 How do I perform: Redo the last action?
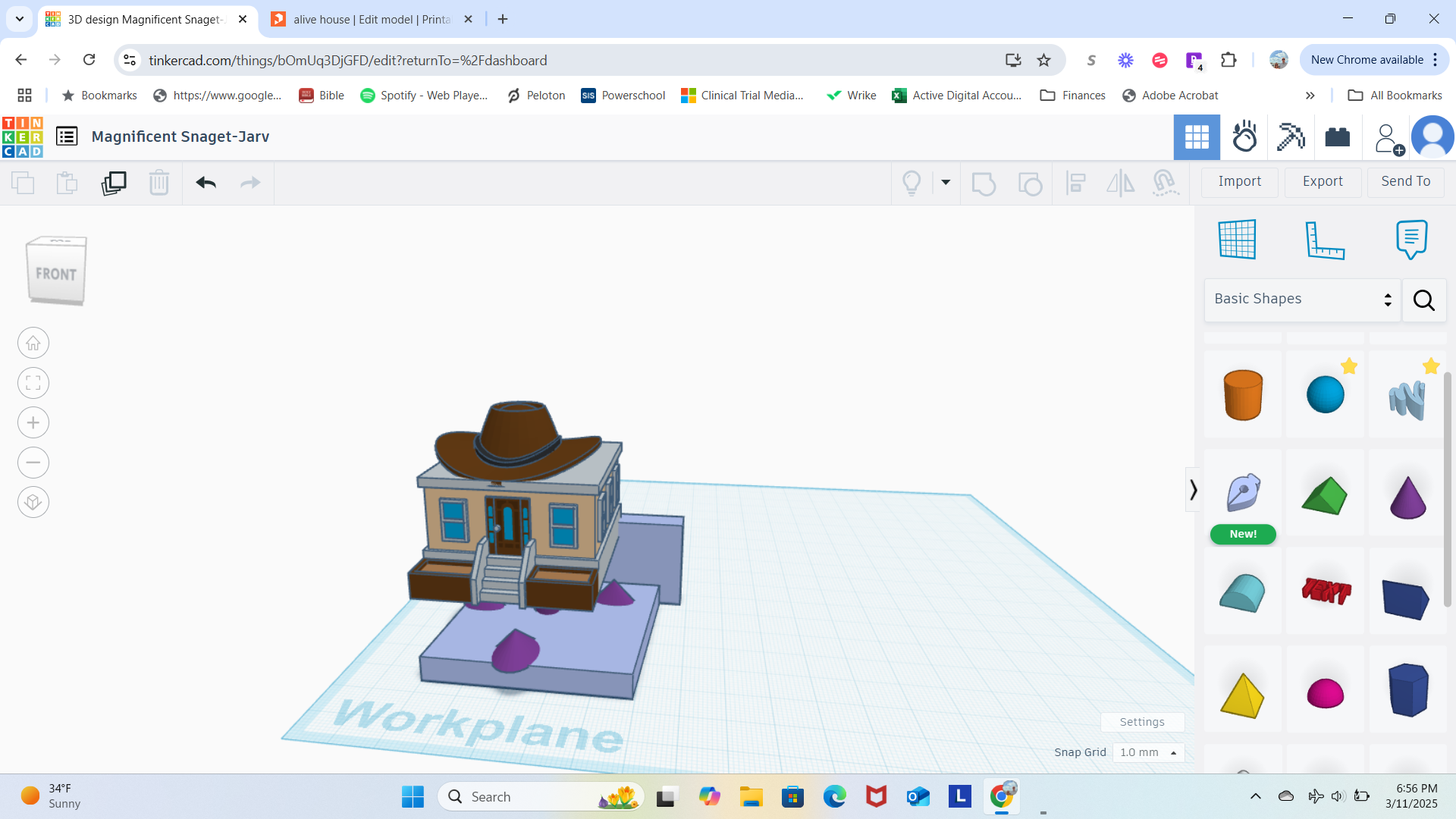(250, 183)
